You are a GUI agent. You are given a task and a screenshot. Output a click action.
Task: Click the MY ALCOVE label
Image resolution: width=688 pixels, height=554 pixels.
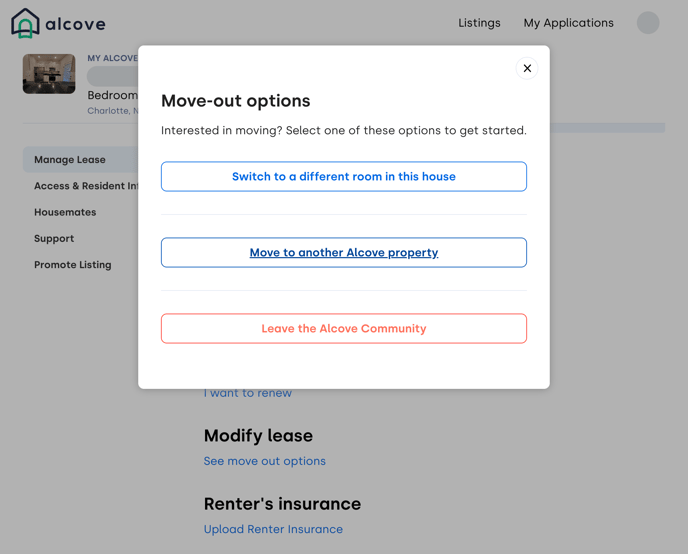[112, 58]
